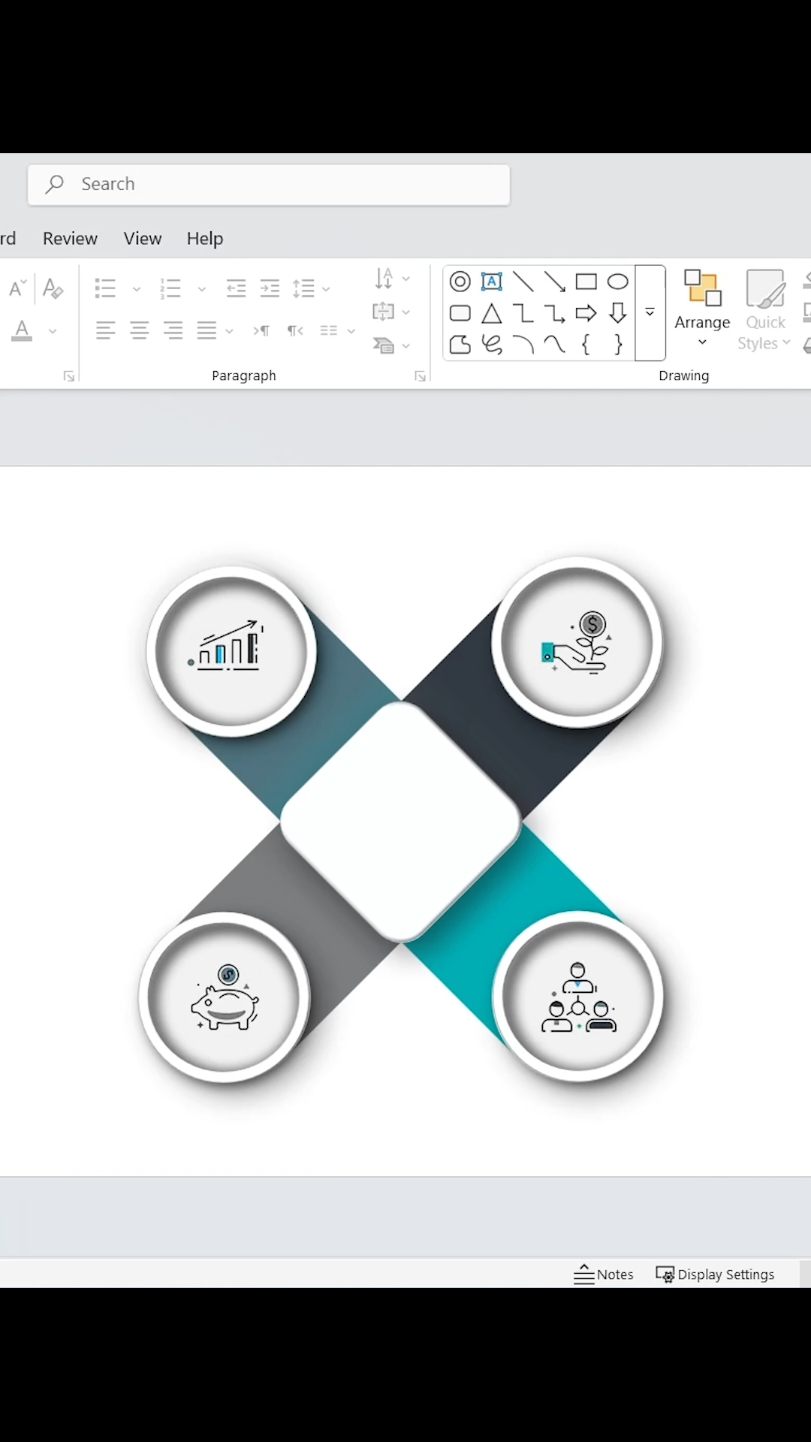Click inside the Search box
Viewport: 811px width, 1442px height.
tap(268, 184)
